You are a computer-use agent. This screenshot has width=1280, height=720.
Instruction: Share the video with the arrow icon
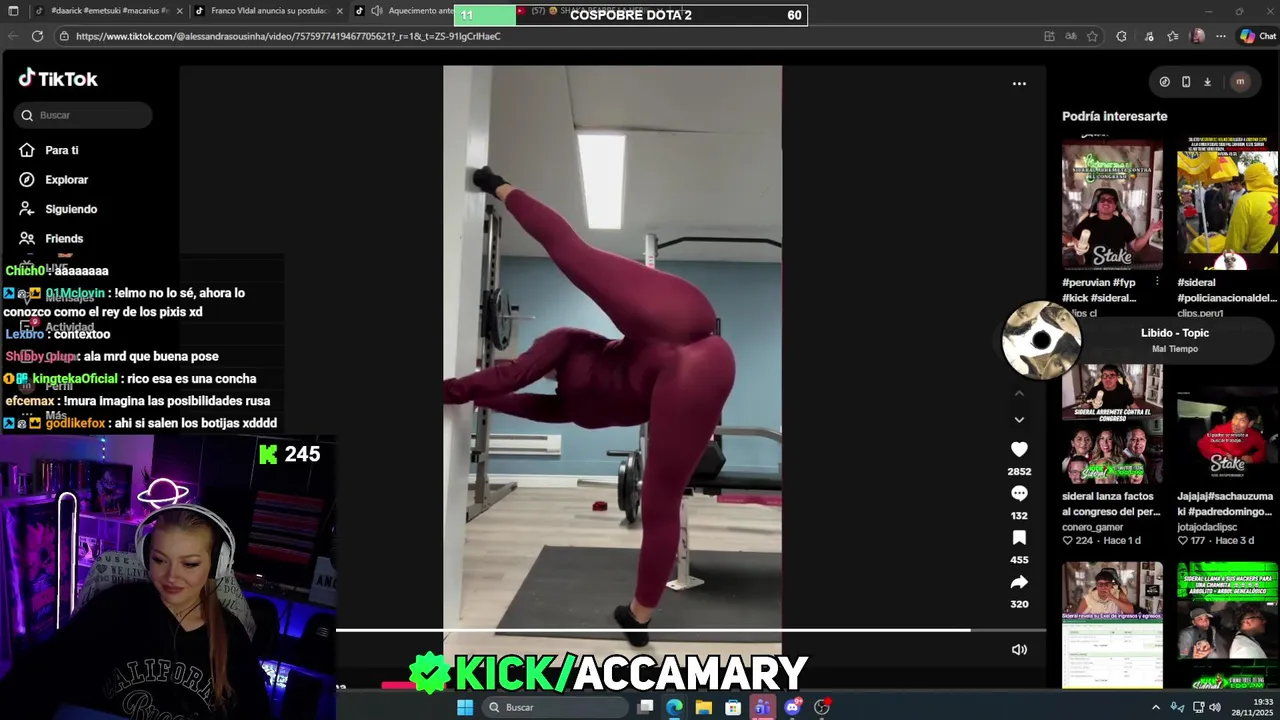click(1019, 582)
